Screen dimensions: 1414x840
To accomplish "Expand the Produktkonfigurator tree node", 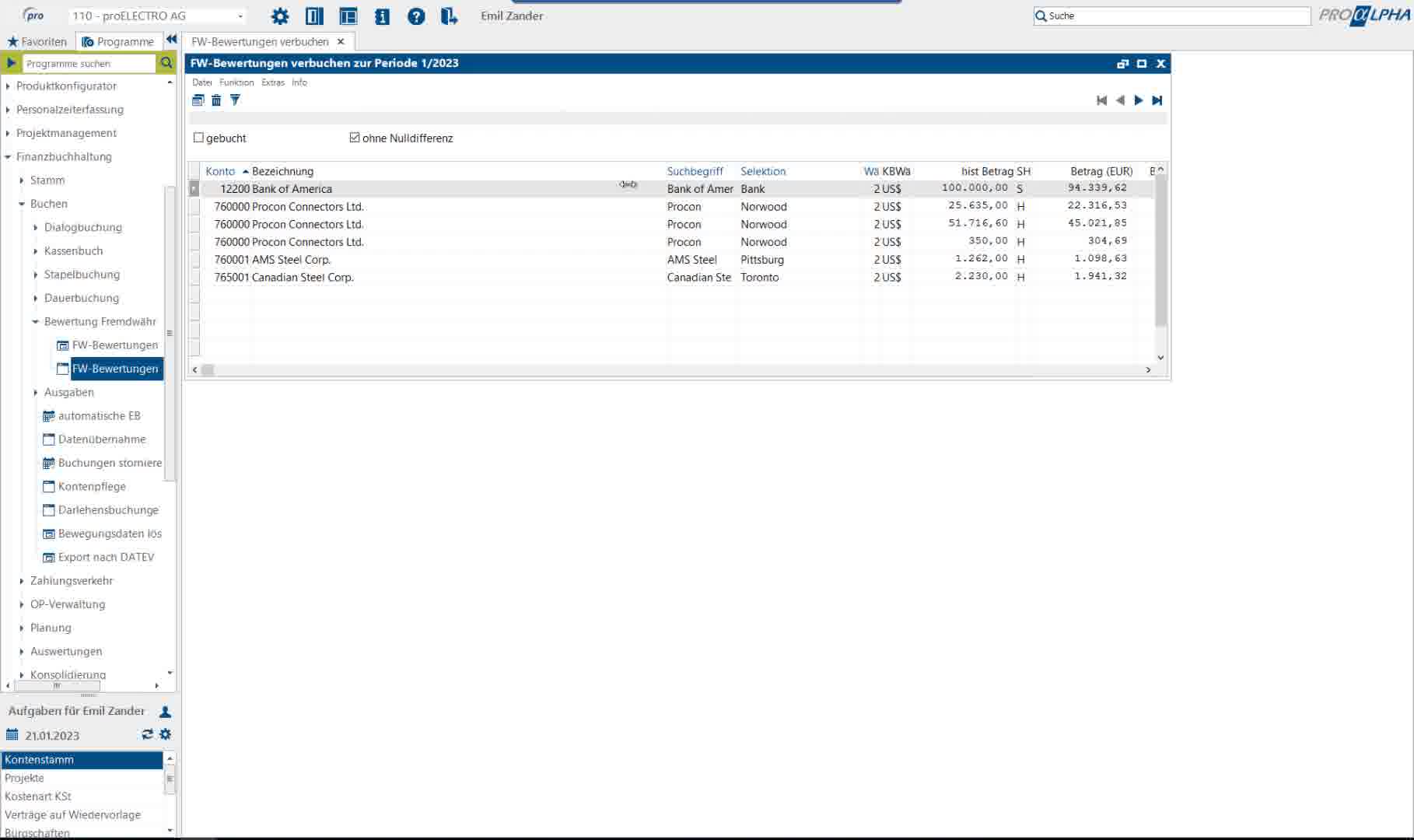I will coord(8,86).
